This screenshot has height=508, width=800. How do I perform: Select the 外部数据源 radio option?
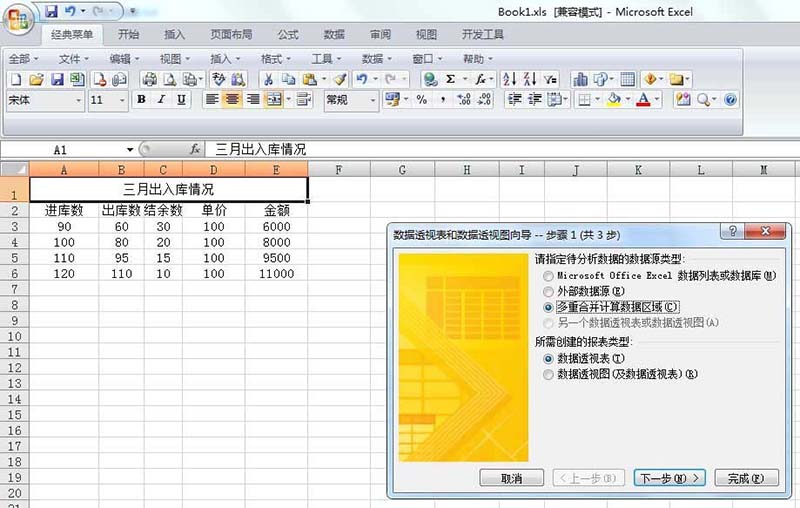[x=548, y=292]
